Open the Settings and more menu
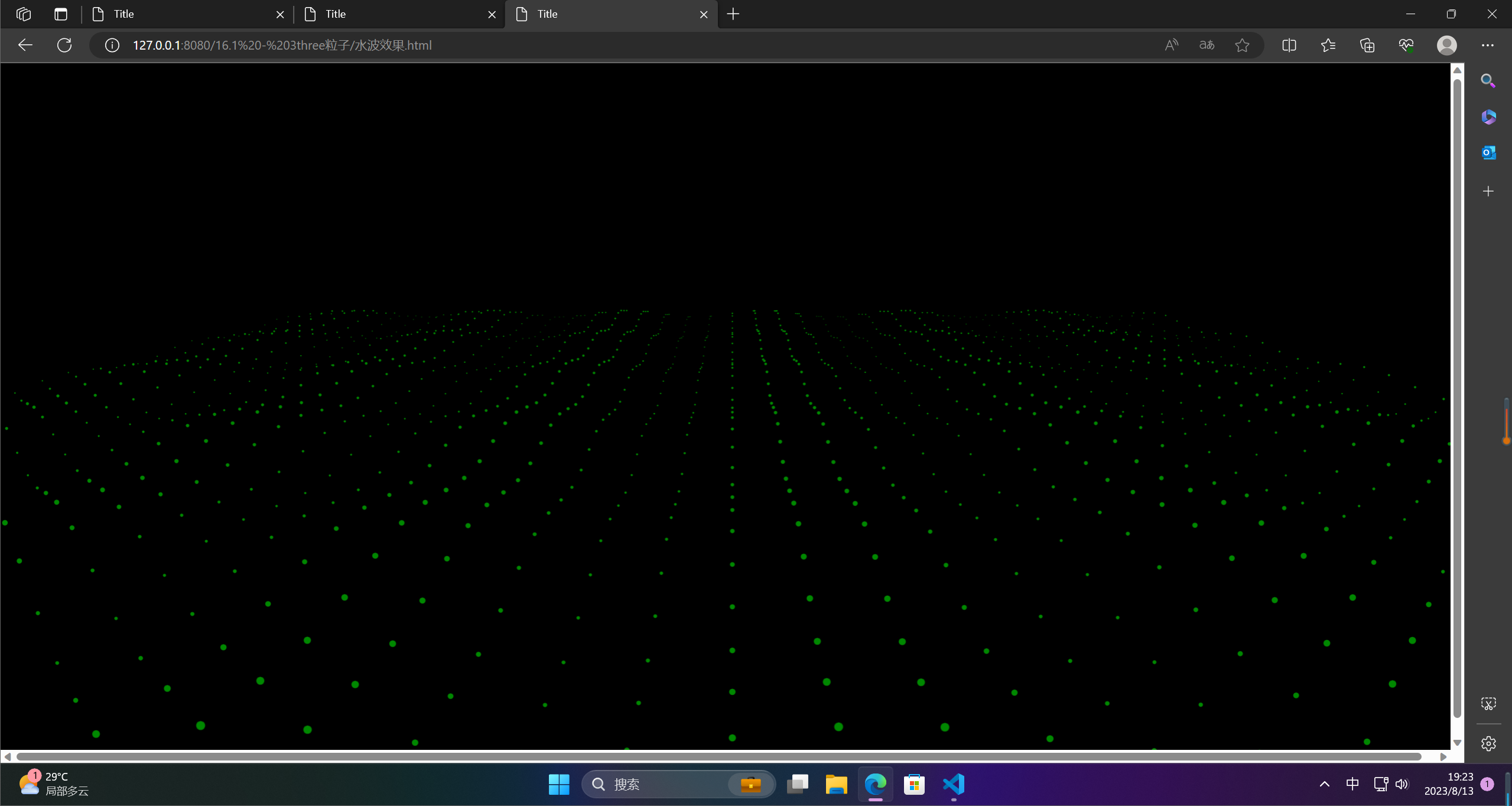The image size is (1512, 806). click(x=1488, y=45)
